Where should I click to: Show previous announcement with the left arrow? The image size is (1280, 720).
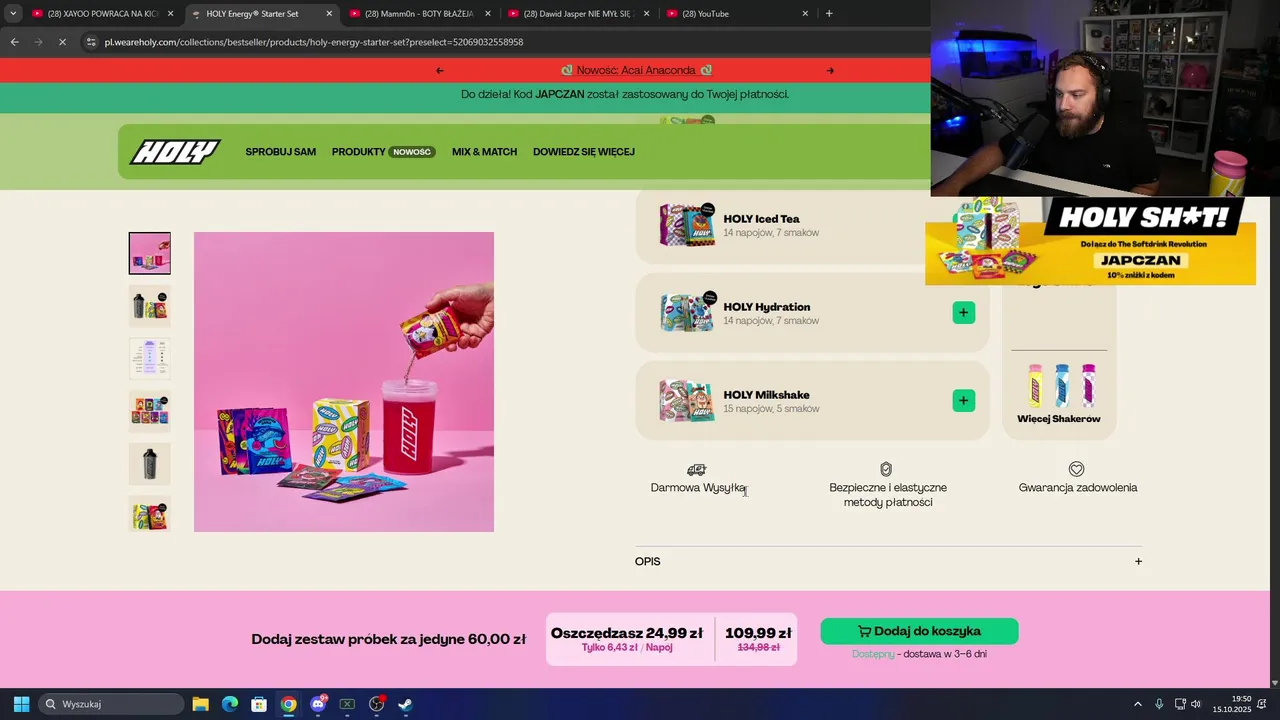(x=440, y=70)
